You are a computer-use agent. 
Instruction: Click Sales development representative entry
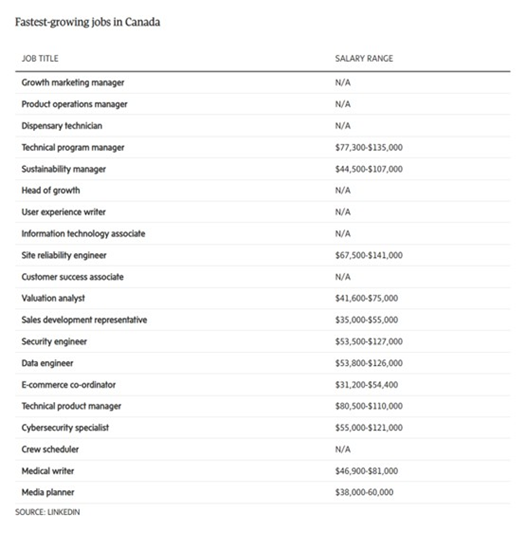[84, 320]
